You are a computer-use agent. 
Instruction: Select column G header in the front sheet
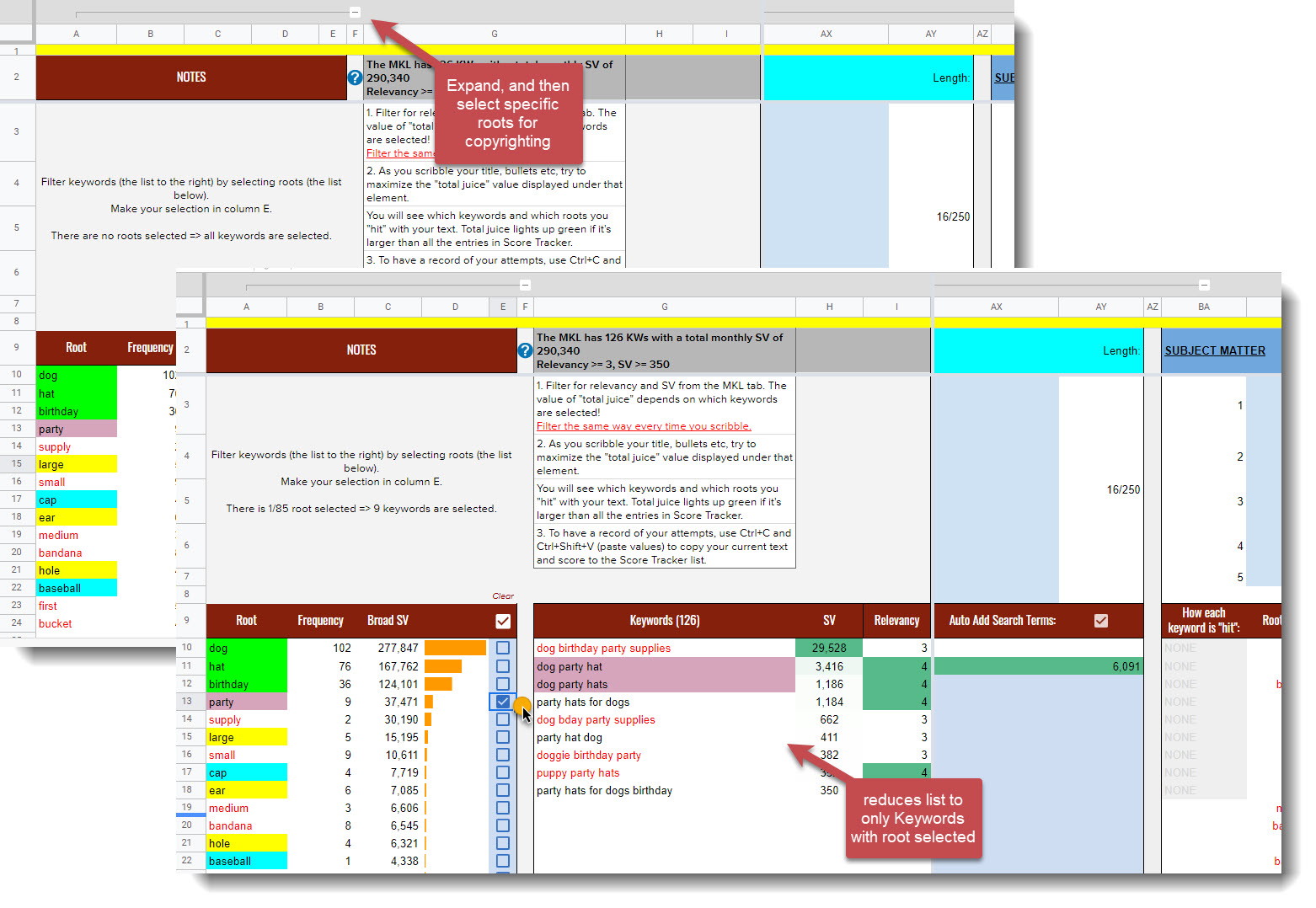[x=665, y=307]
